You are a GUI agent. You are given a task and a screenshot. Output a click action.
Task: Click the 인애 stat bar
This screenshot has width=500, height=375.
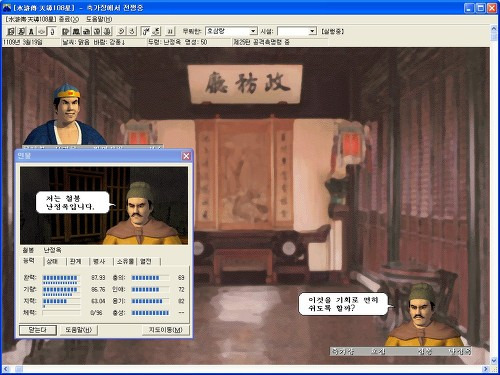[x=150, y=289]
